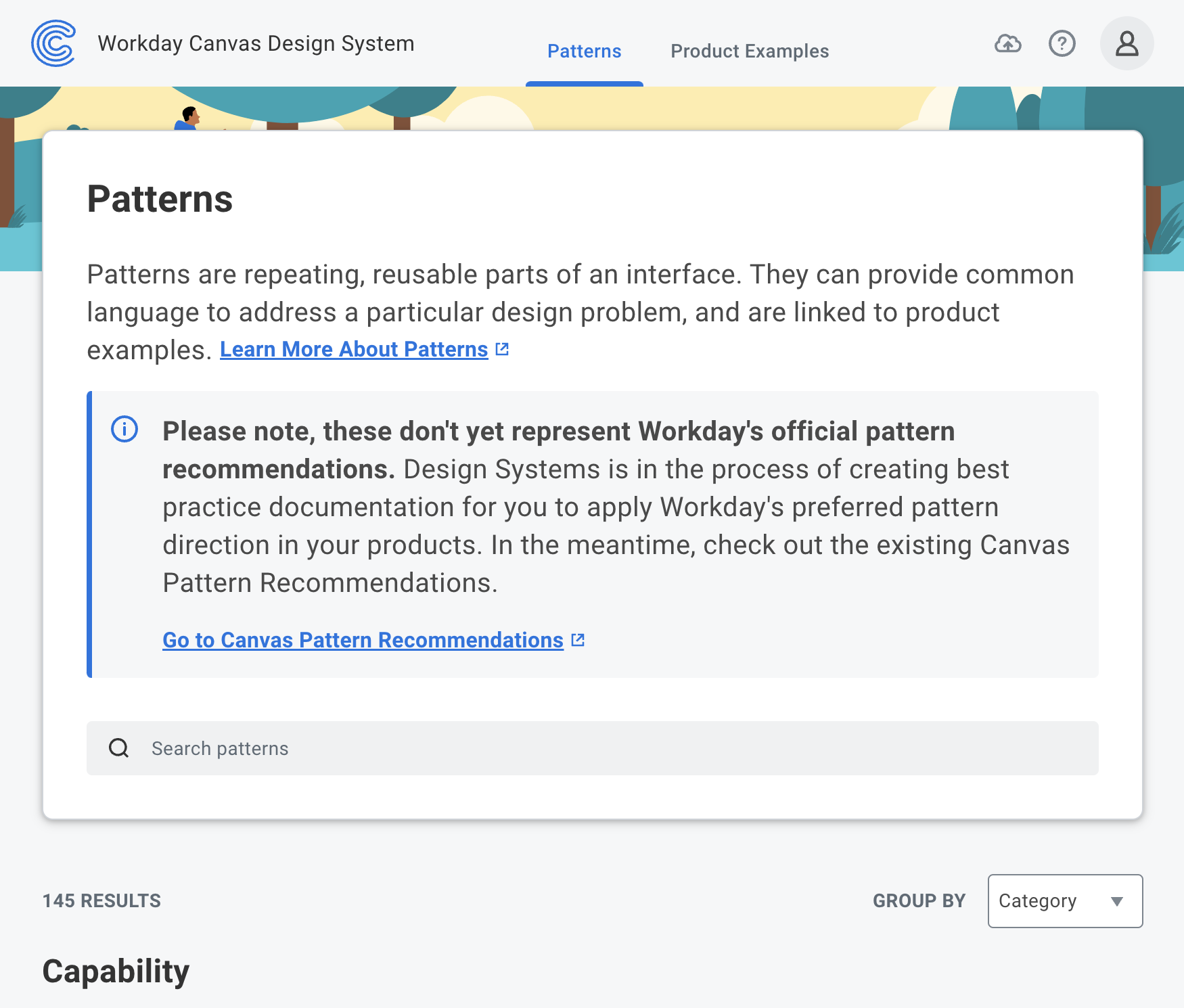Open the cloud upload icon

(1008, 43)
